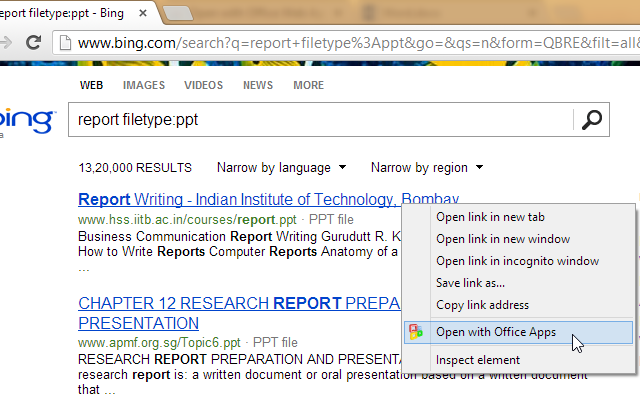Choose 'Save link as...' from context menu
This screenshot has width=640, height=400.
(518, 283)
